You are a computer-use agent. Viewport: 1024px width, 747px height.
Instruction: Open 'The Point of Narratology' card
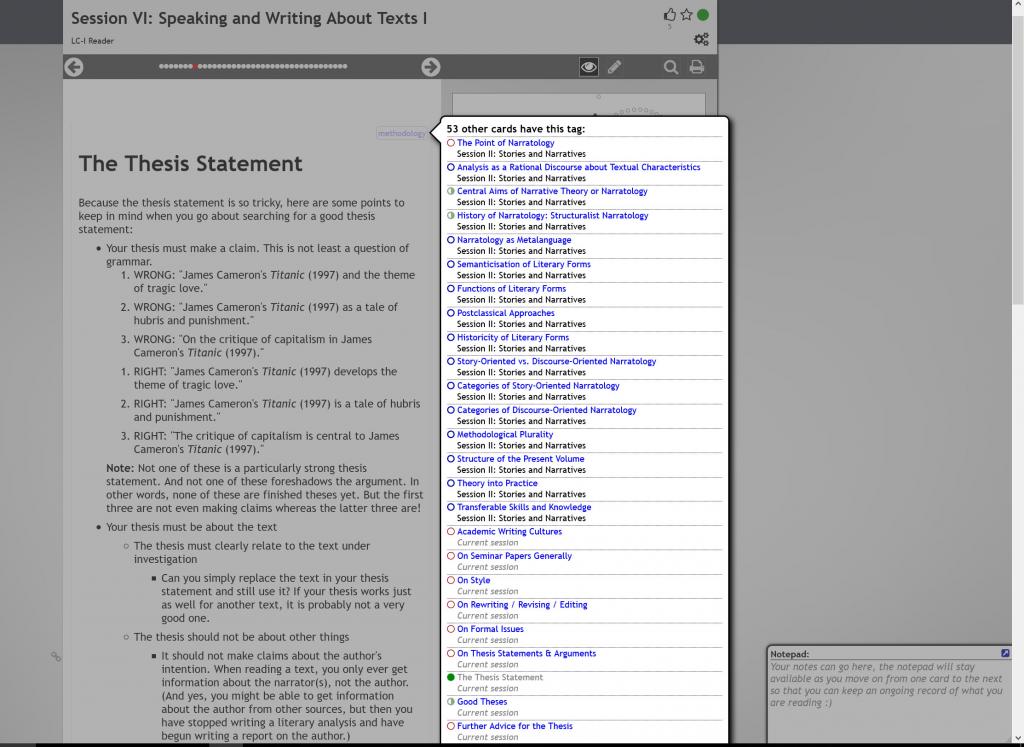[505, 143]
